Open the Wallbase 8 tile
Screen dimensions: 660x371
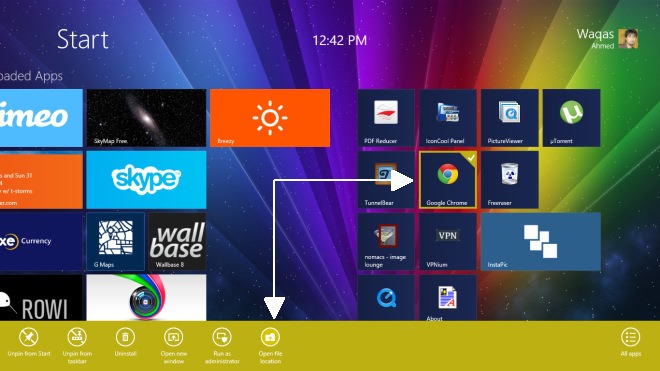177,242
